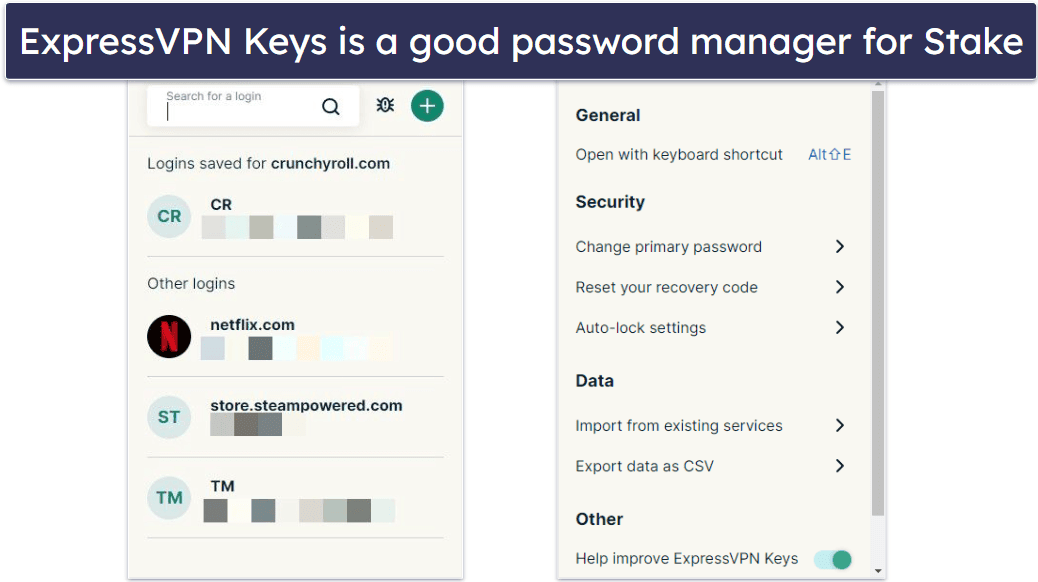Open Export data as CSV
Viewport: 1038px width, 582px height.
coord(644,466)
